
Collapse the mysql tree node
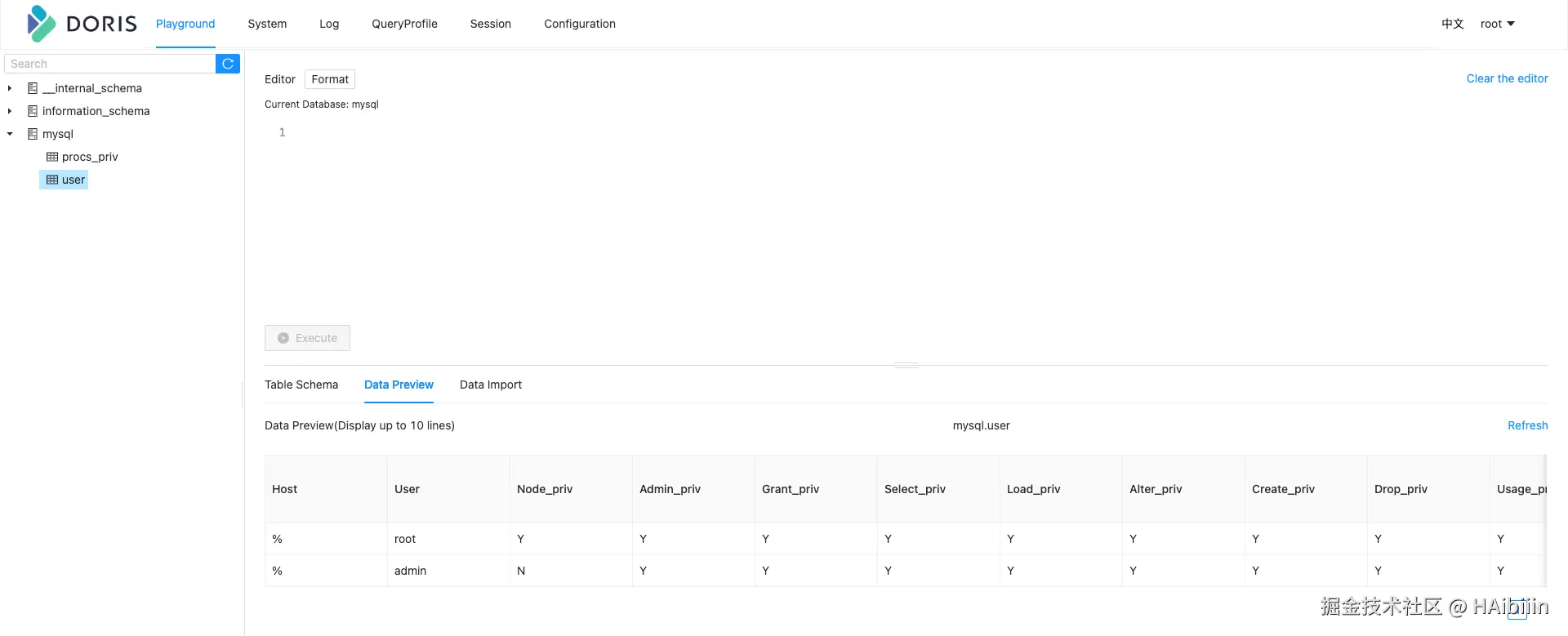(10, 134)
